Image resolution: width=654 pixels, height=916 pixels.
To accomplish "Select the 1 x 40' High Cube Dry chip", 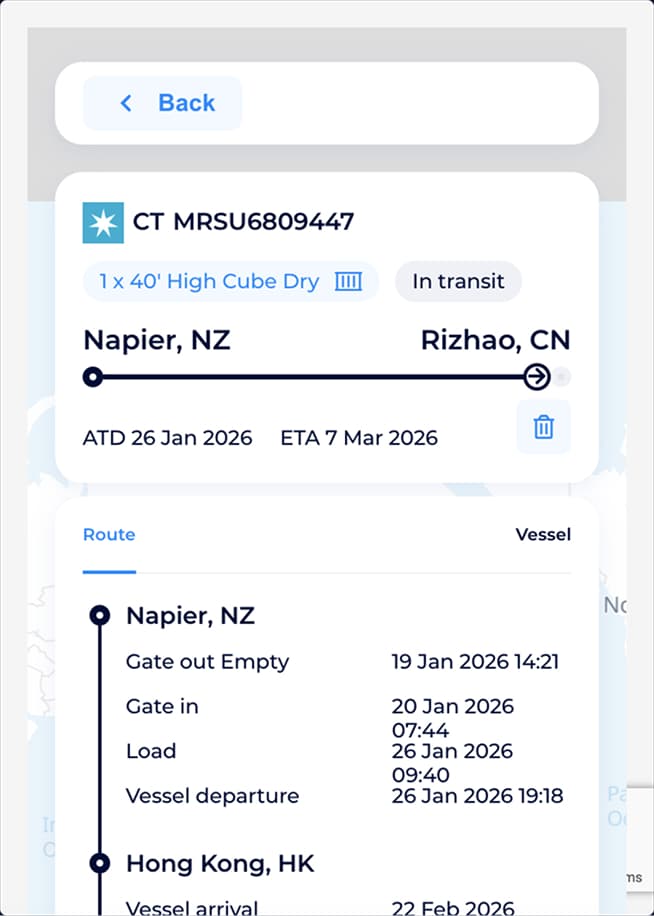I will coord(209,282).
